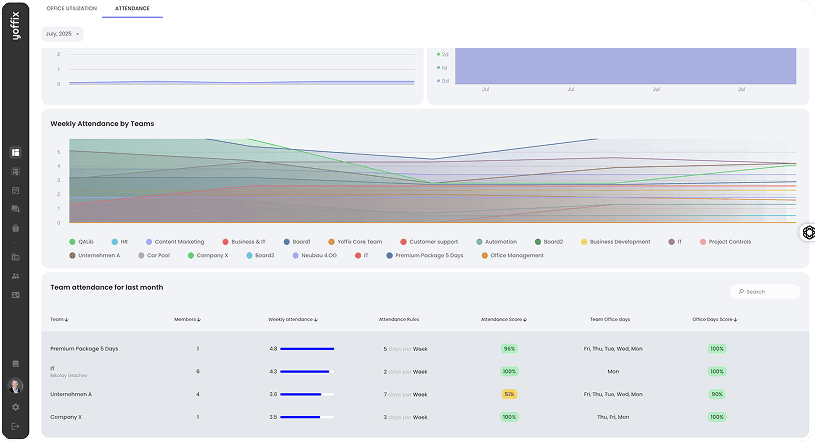This screenshot has height=441, width=815.
Task: Toggle Board3 legend entry
Action: (x=260, y=255)
